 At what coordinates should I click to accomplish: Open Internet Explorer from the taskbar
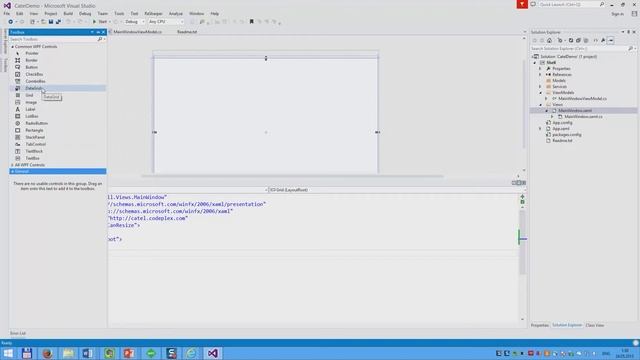191,353
